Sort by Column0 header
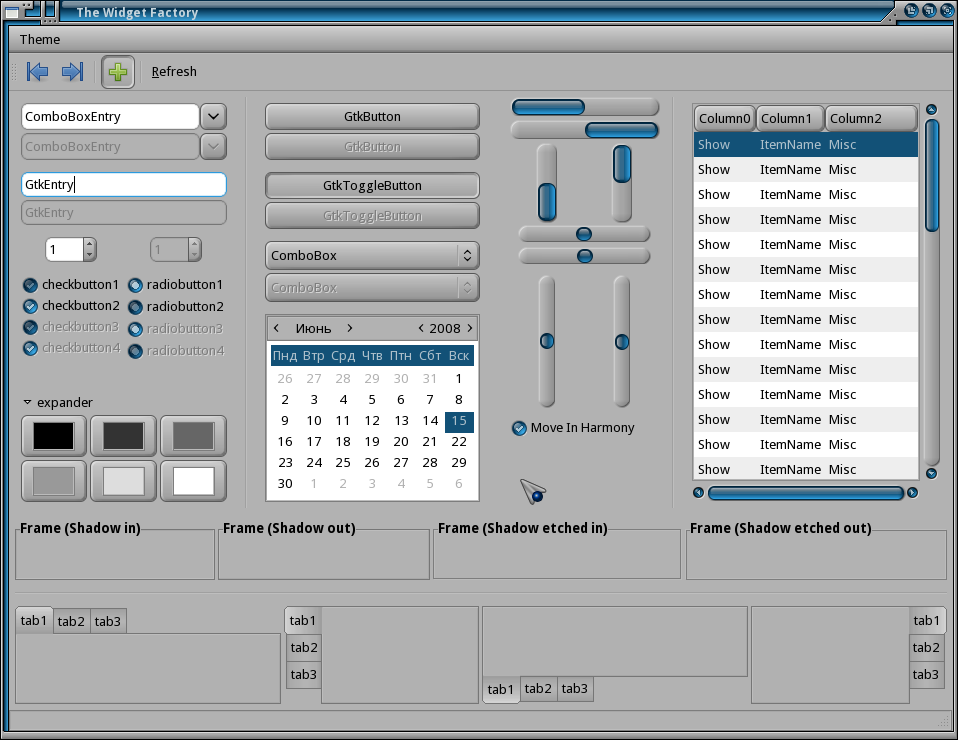This screenshot has height=740, width=958. coord(725,119)
